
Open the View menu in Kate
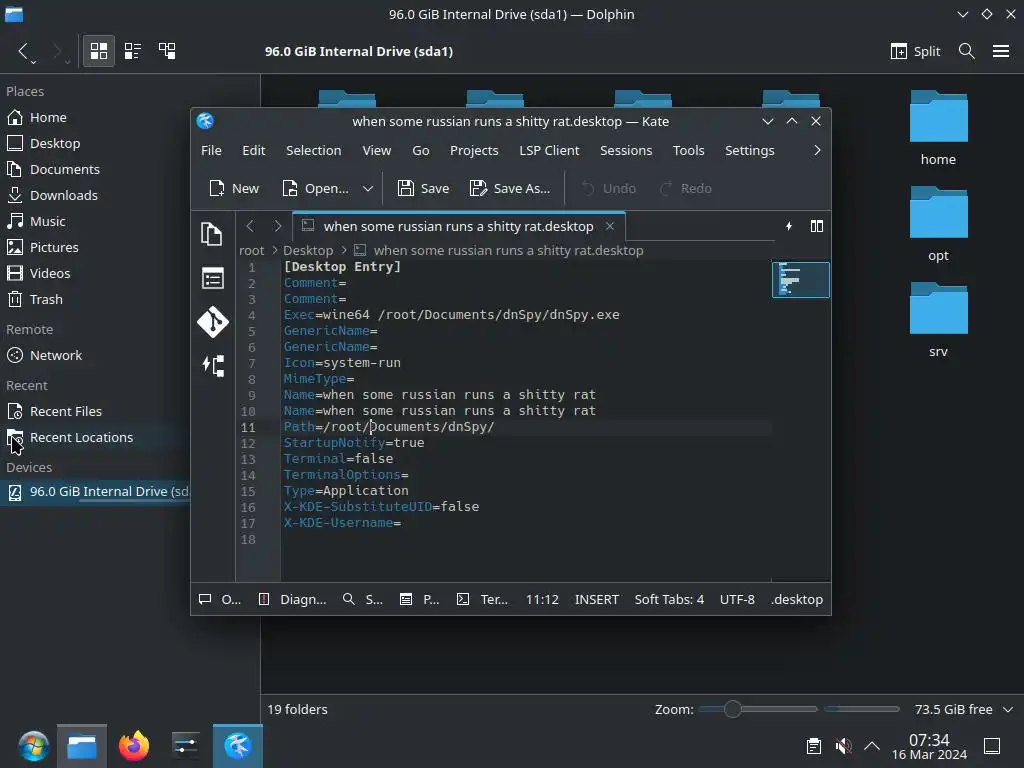click(377, 150)
